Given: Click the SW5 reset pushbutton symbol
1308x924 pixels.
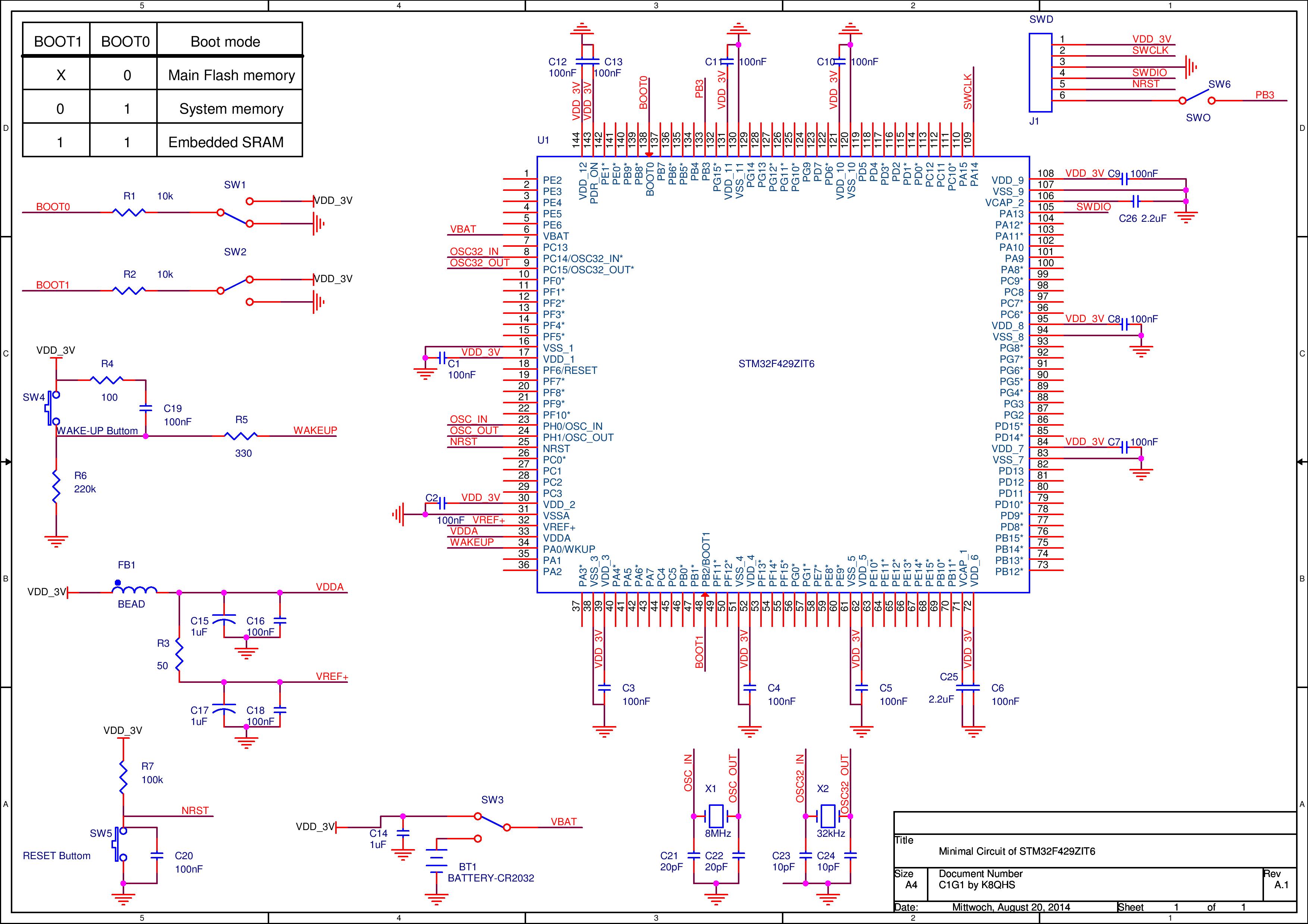Looking at the screenshot, I should tap(120, 844).
